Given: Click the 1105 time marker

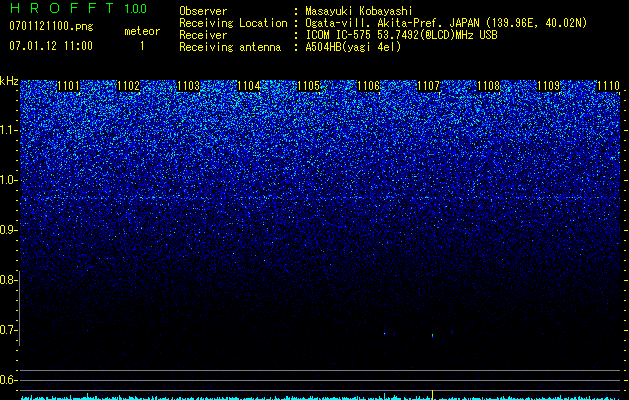Looking at the screenshot, I should coord(308,86).
